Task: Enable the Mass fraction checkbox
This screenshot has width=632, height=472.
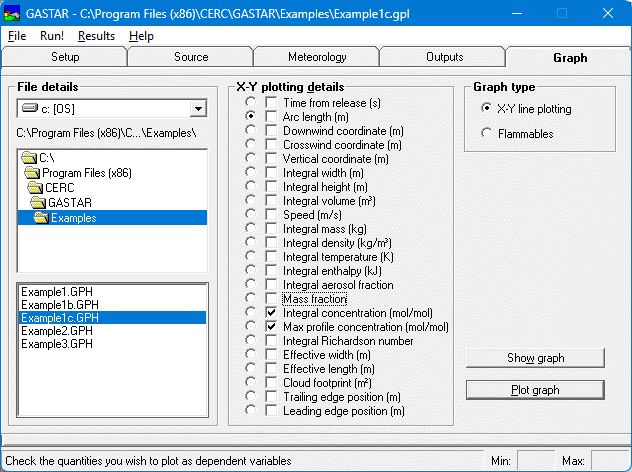Action: (271, 299)
